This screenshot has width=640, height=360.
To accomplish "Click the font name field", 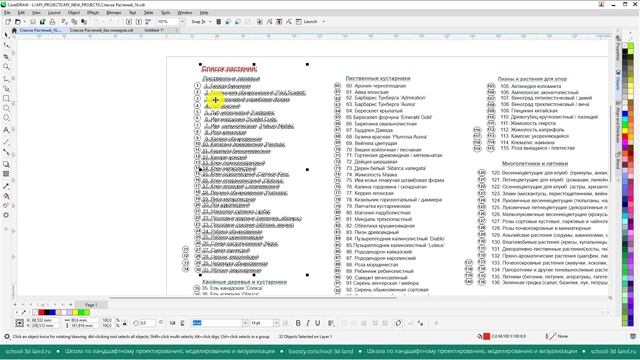I will point(217,323).
